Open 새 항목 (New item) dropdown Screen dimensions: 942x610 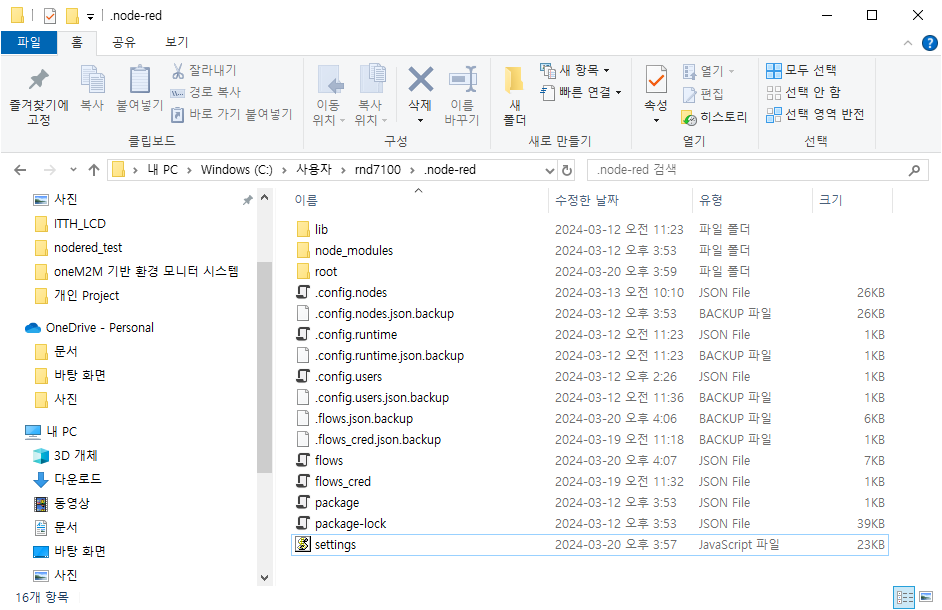[x=575, y=70]
